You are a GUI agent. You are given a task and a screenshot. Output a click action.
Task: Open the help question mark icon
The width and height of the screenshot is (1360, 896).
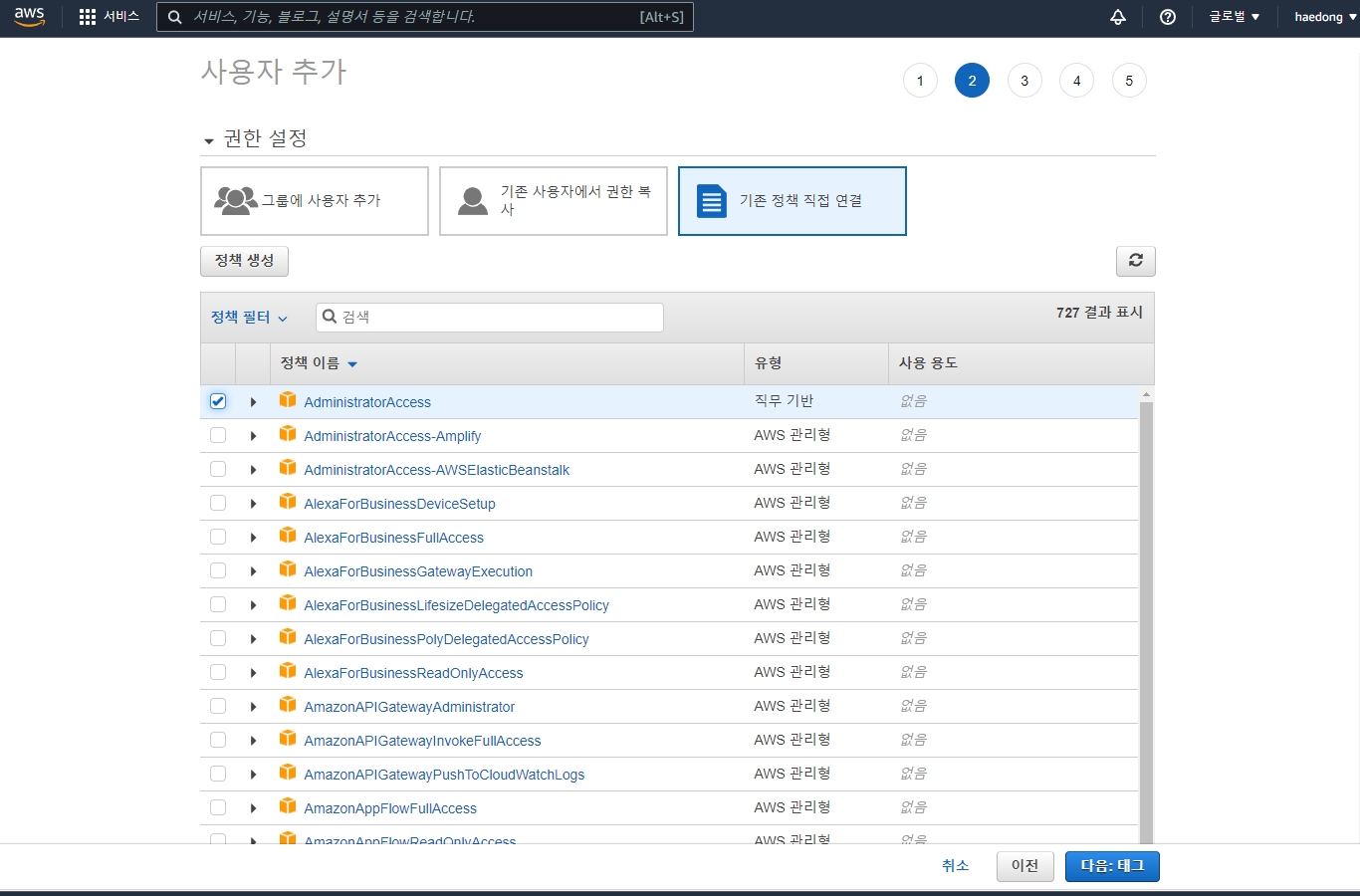tap(1168, 17)
